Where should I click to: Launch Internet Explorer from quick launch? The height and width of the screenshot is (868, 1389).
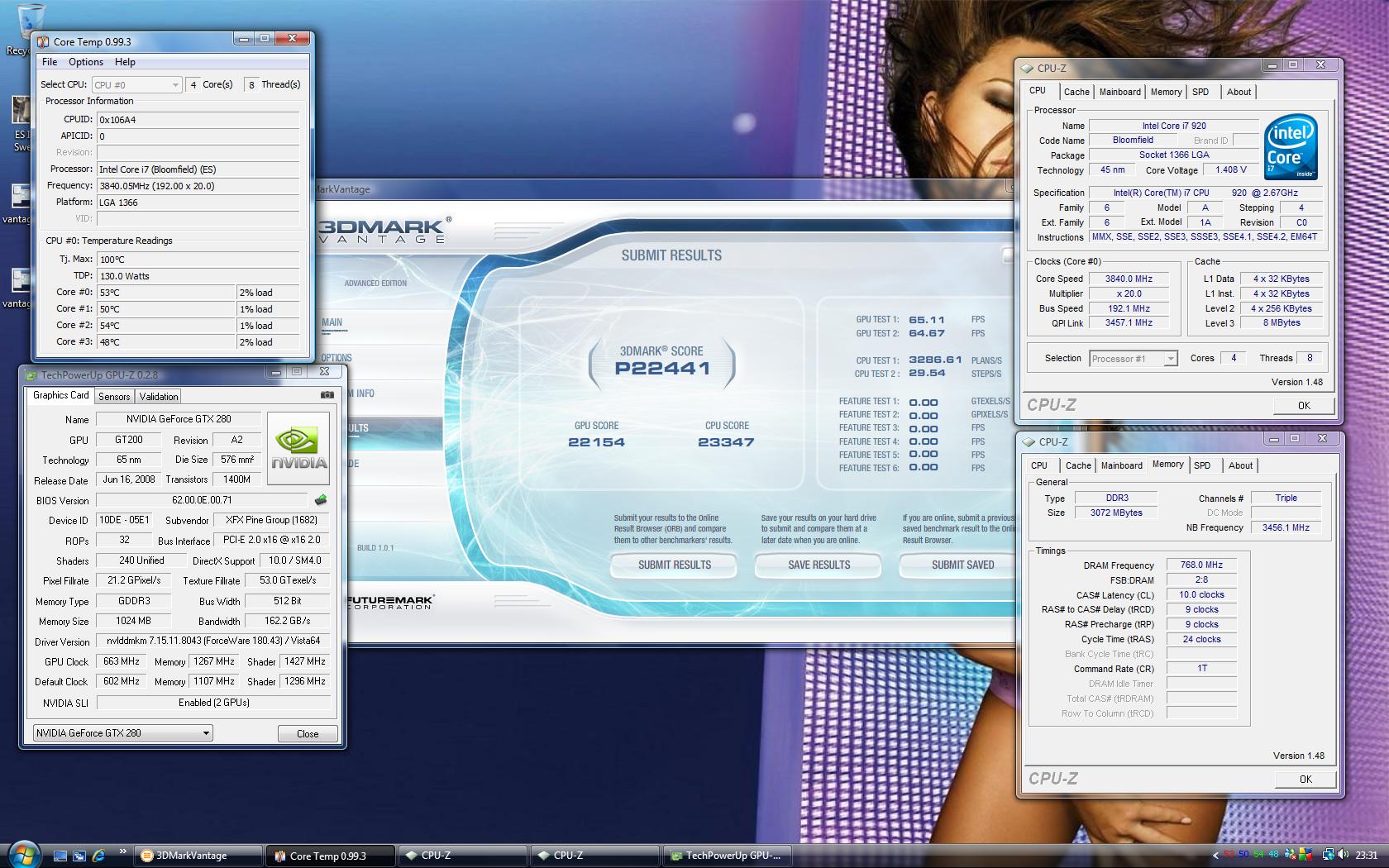[98, 856]
